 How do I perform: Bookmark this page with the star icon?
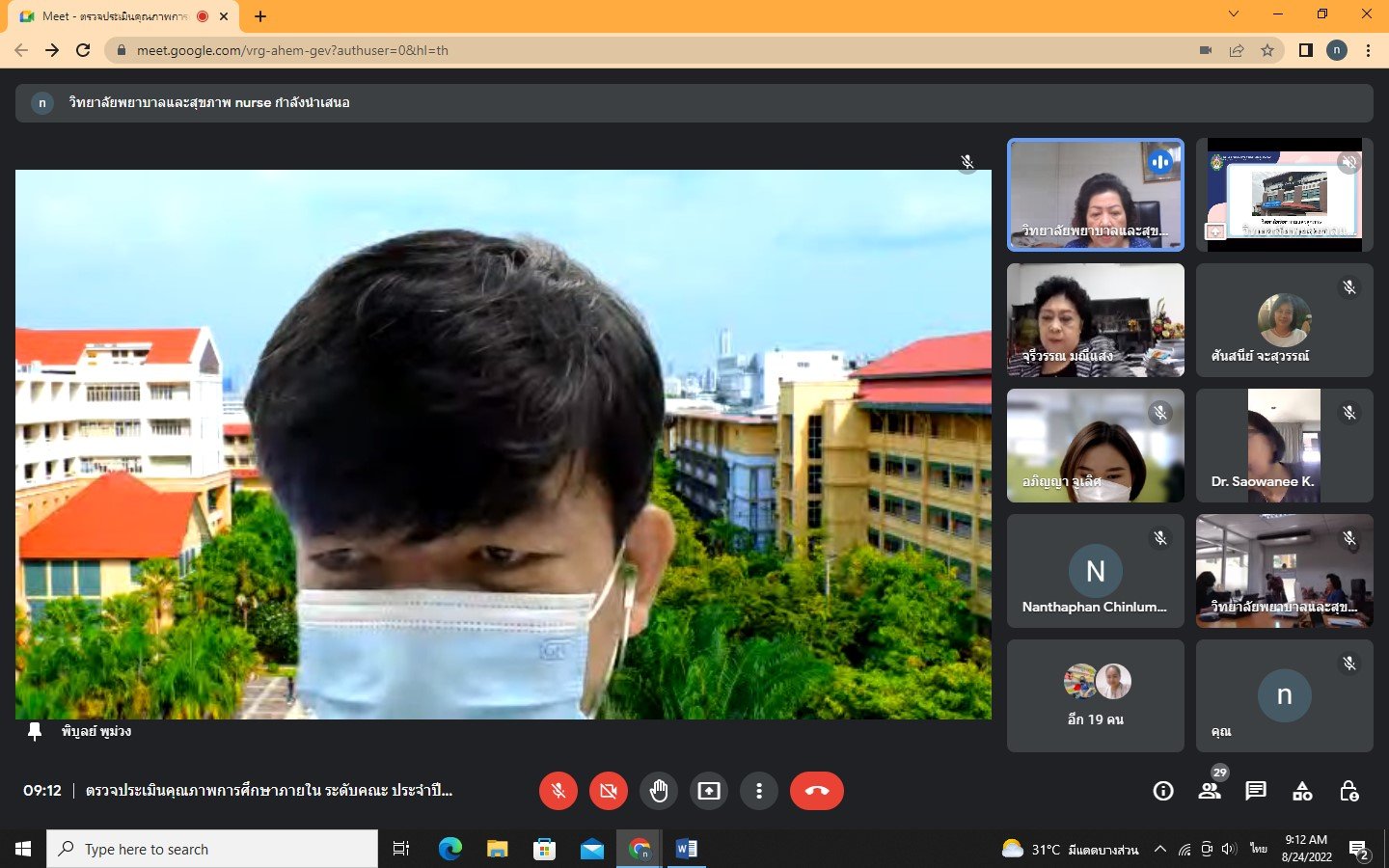click(x=1267, y=50)
